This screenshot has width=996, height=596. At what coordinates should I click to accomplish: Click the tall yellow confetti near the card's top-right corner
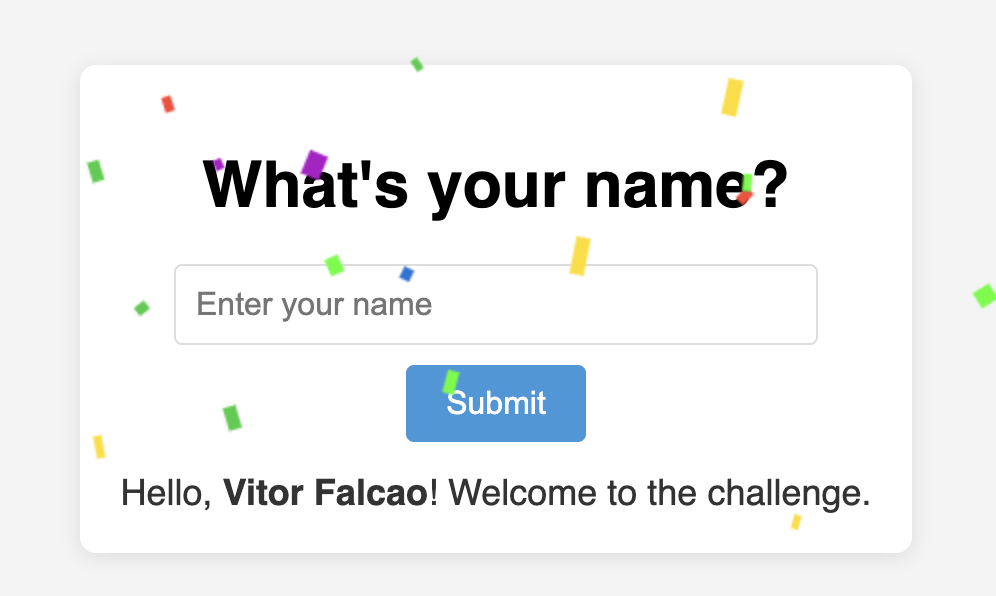(732, 97)
